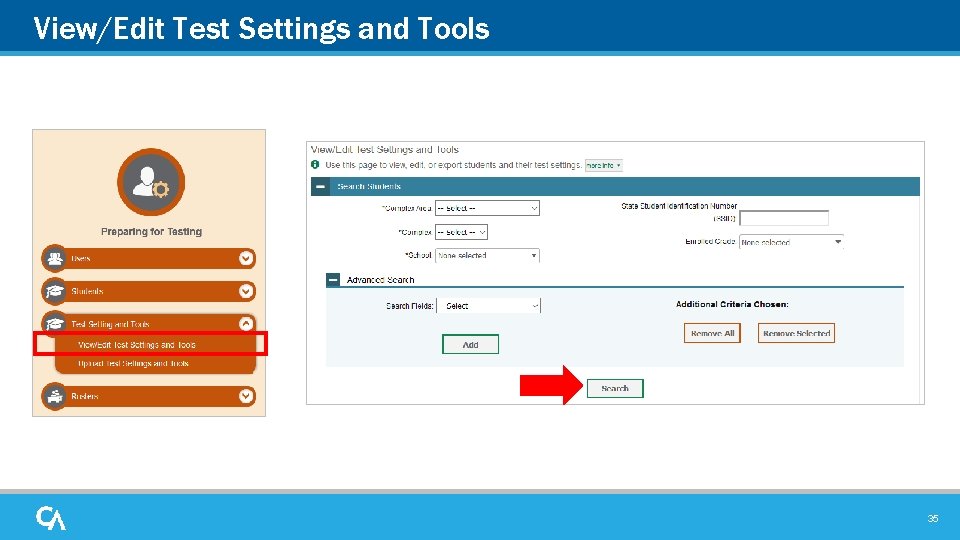This screenshot has width=960, height=540.
Task: Select the Rosters menu bar
Action: point(149,396)
